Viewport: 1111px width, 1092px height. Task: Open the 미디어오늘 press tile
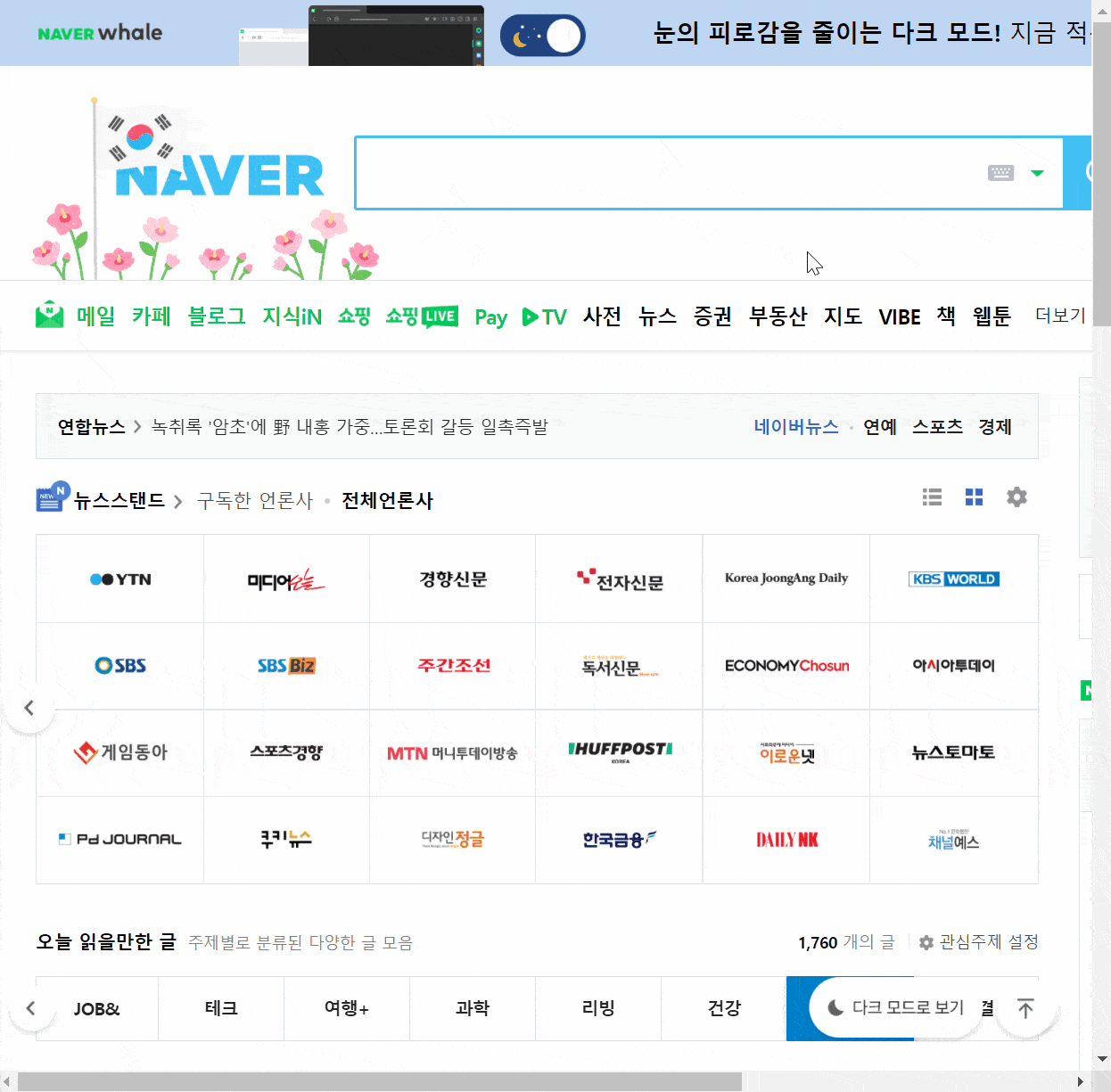click(x=286, y=579)
